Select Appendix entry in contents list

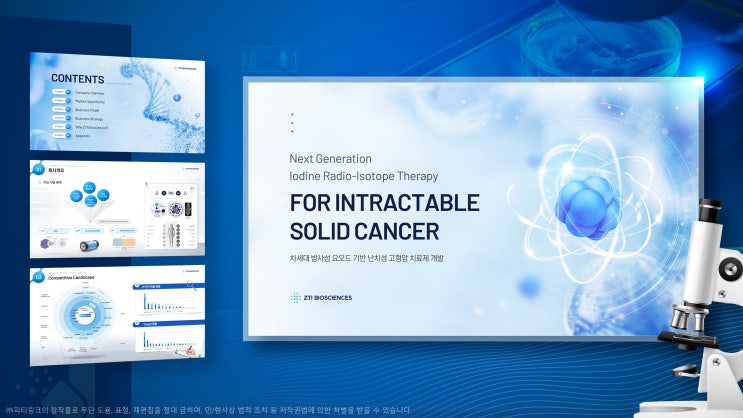(82, 136)
